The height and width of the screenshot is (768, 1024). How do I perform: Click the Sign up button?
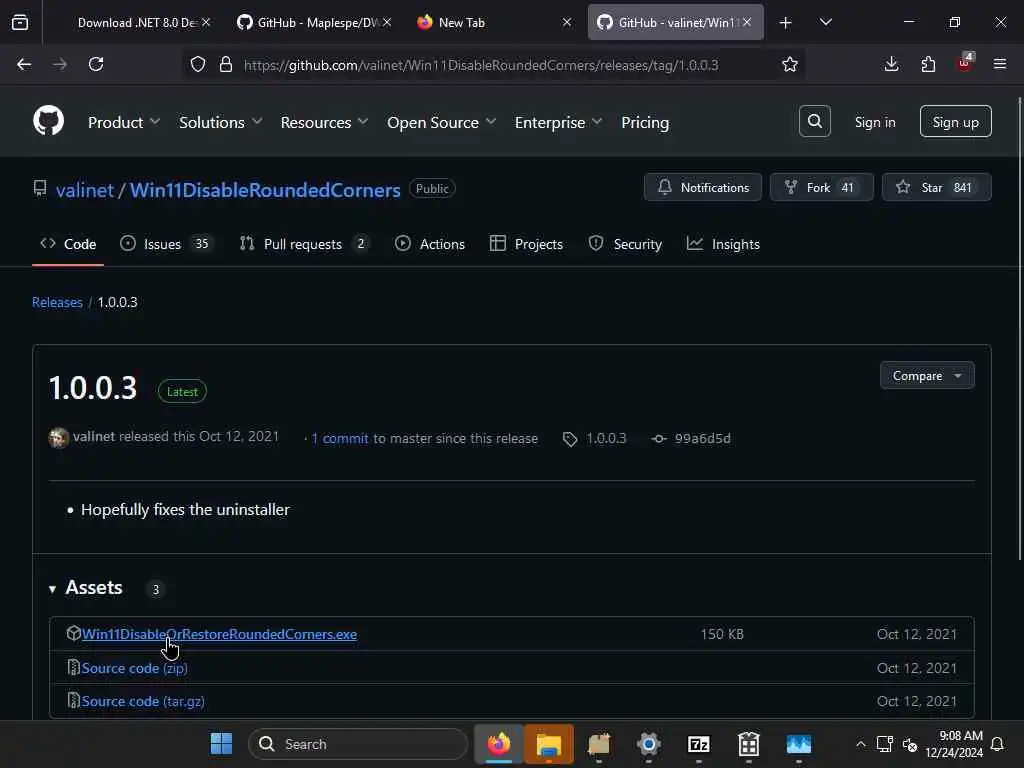[x=955, y=121]
